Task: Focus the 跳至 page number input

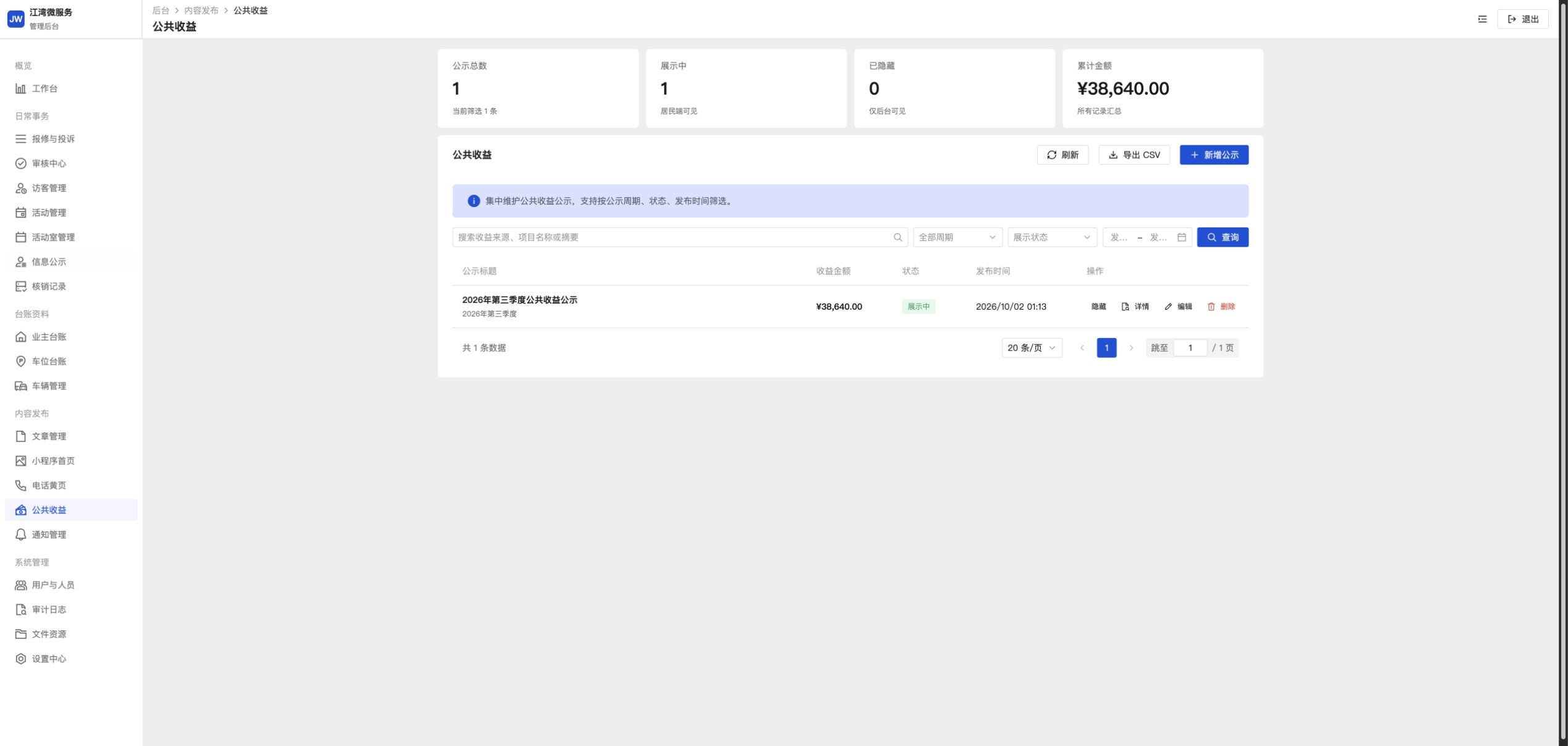Action: tap(1190, 348)
